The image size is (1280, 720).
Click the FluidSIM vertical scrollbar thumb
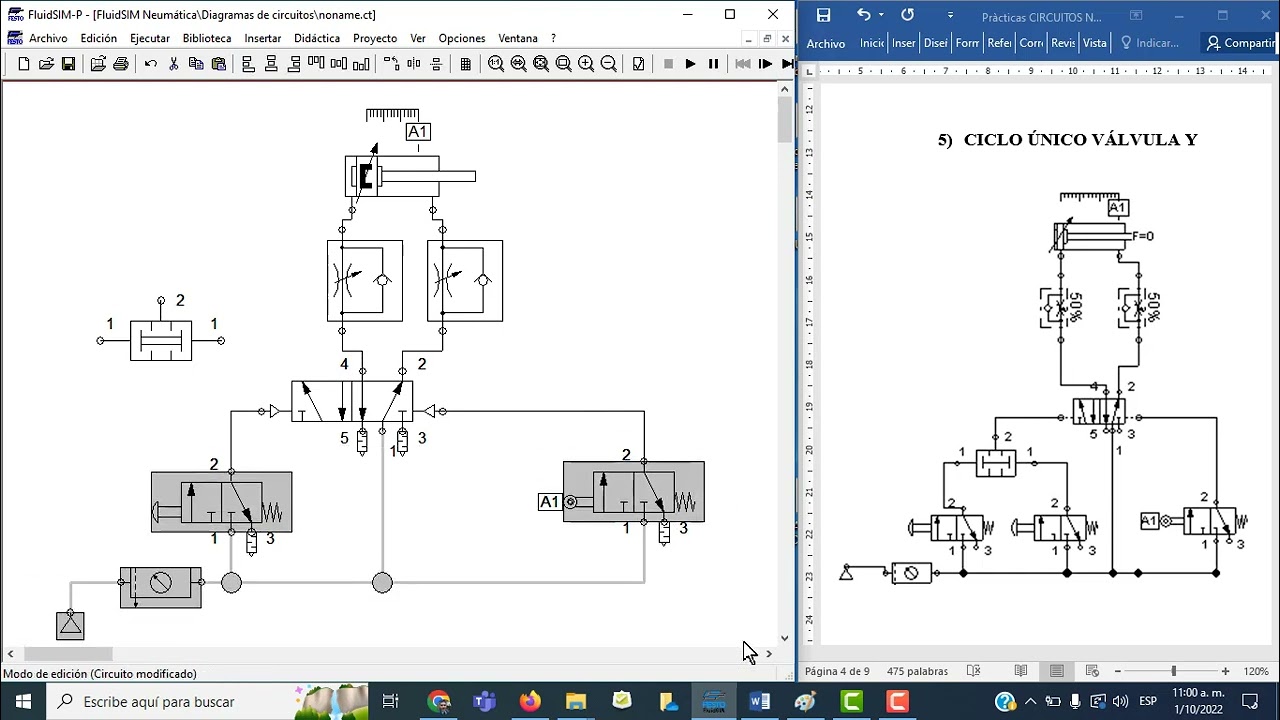[785, 121]
